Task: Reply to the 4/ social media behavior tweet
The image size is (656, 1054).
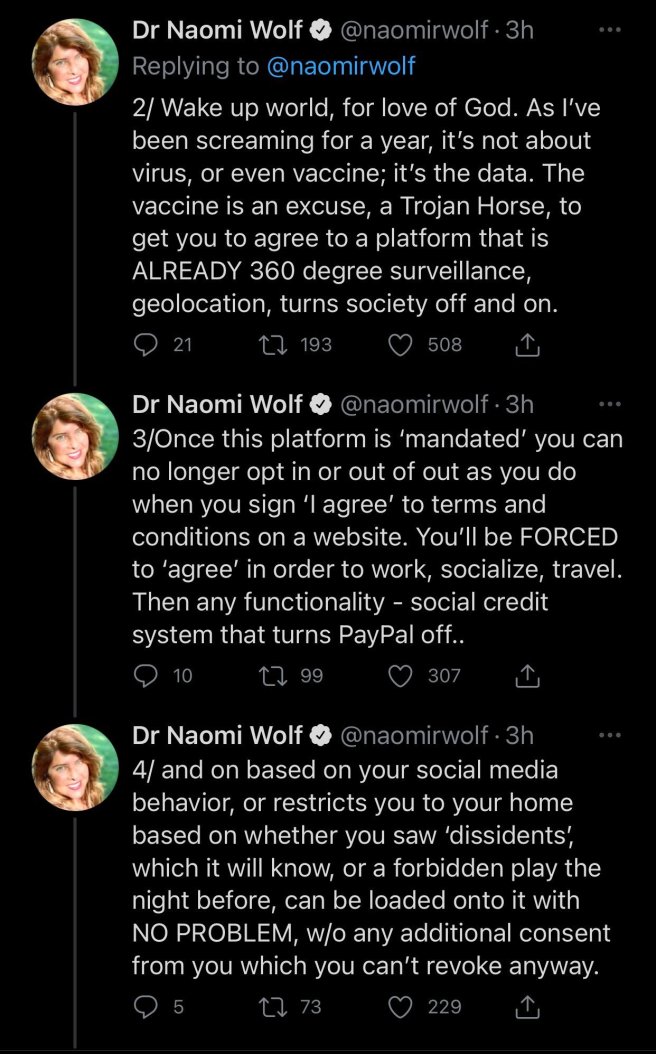Action: (x=146, y=1007)
